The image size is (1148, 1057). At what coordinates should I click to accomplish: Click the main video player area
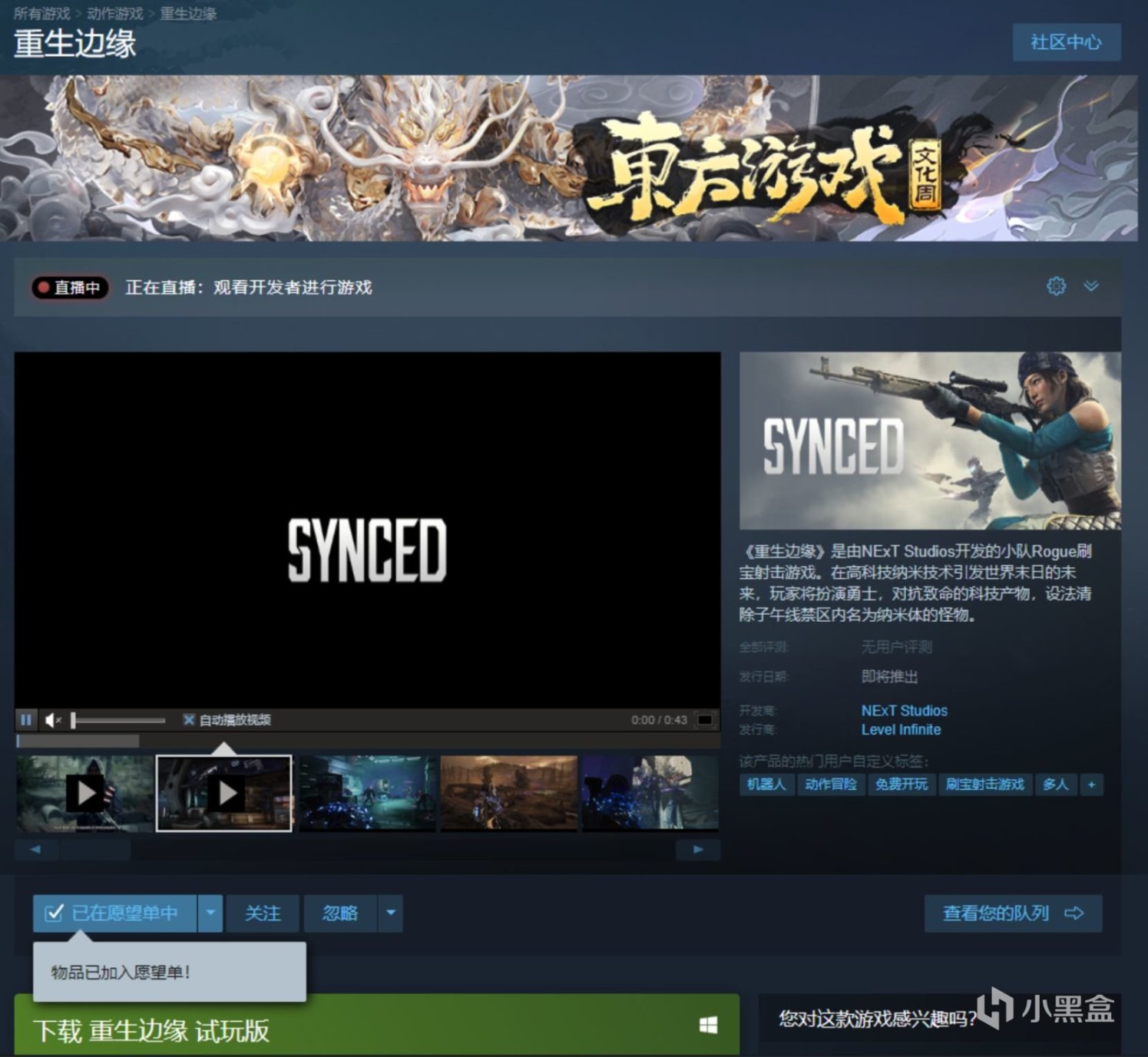coord(367,530)
